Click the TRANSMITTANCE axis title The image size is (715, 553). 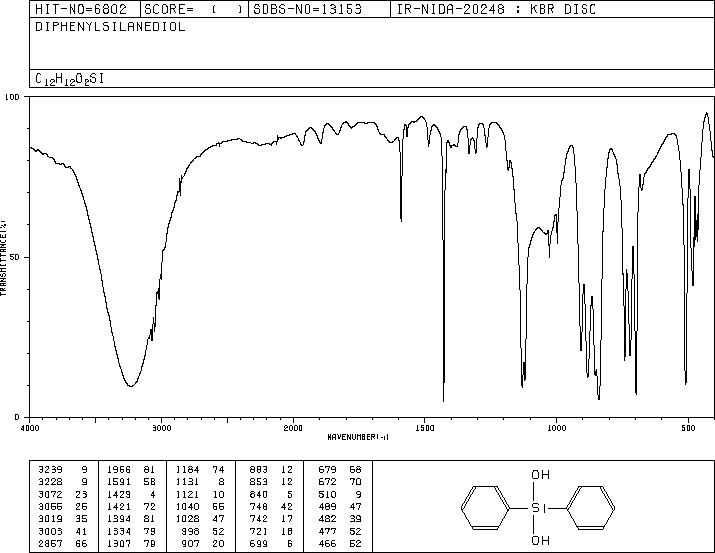click(4, 258)
